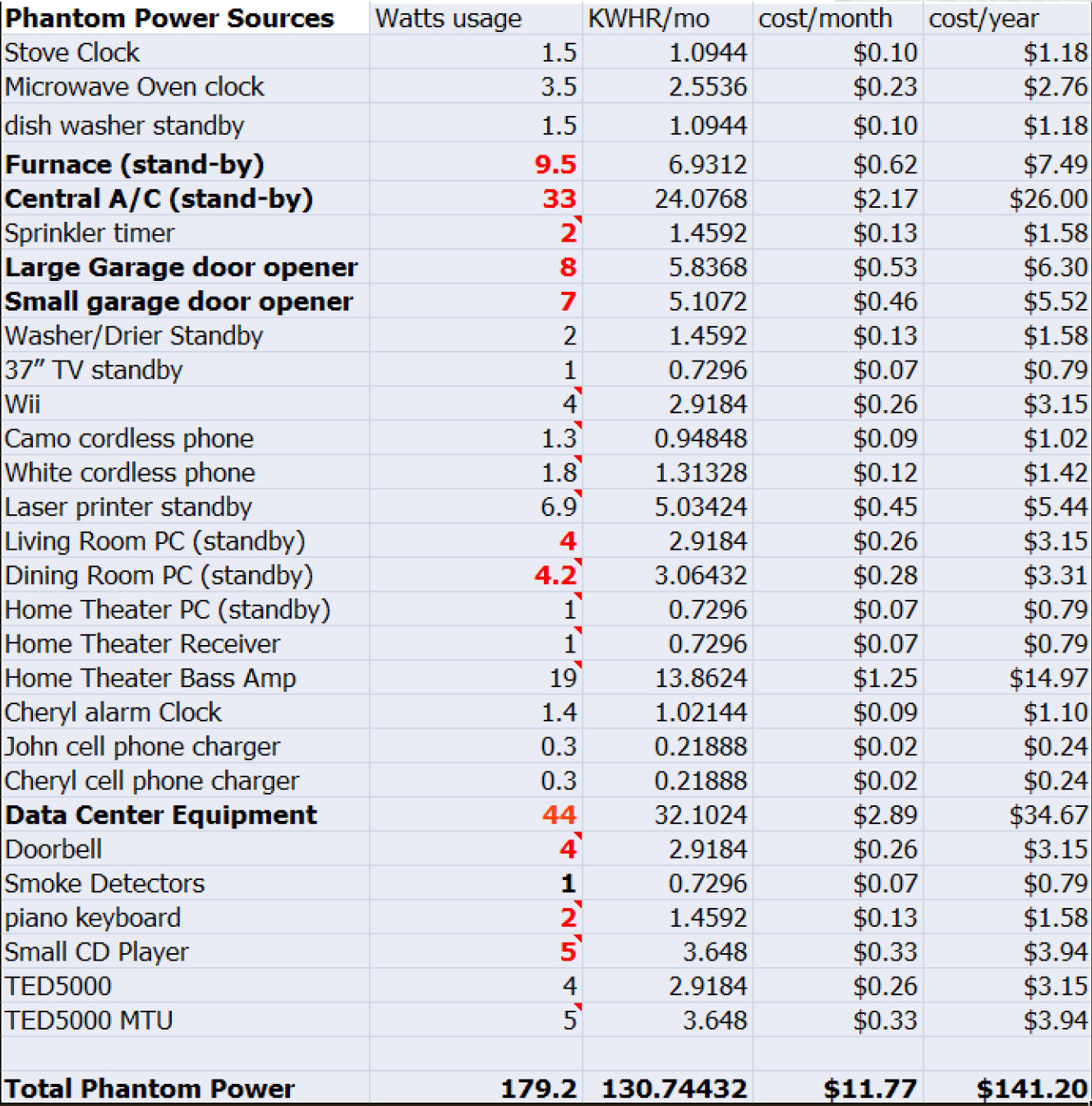Select the TED5000 MTU label cell
This screenshot has width=1092, height=1106.
89,1021
